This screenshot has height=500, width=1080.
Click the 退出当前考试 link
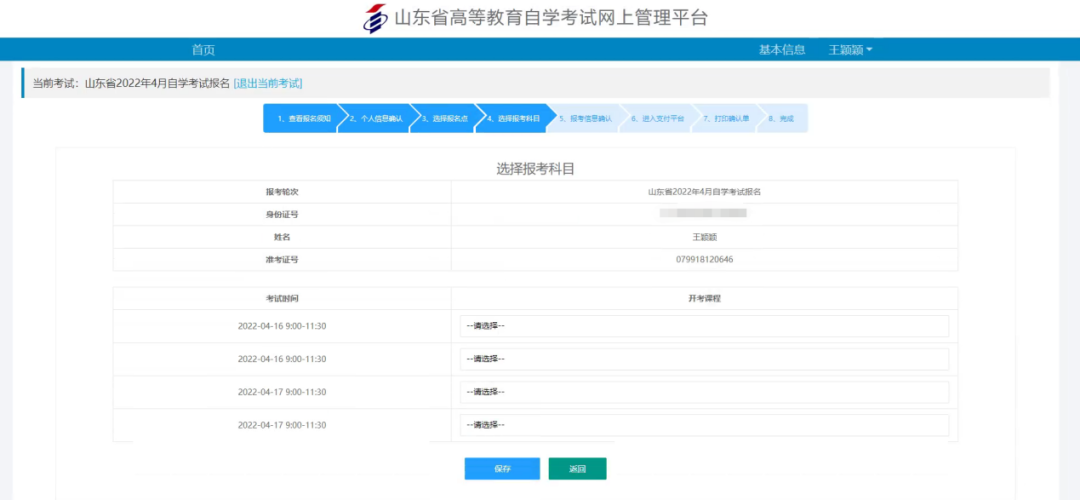point(268,83)
